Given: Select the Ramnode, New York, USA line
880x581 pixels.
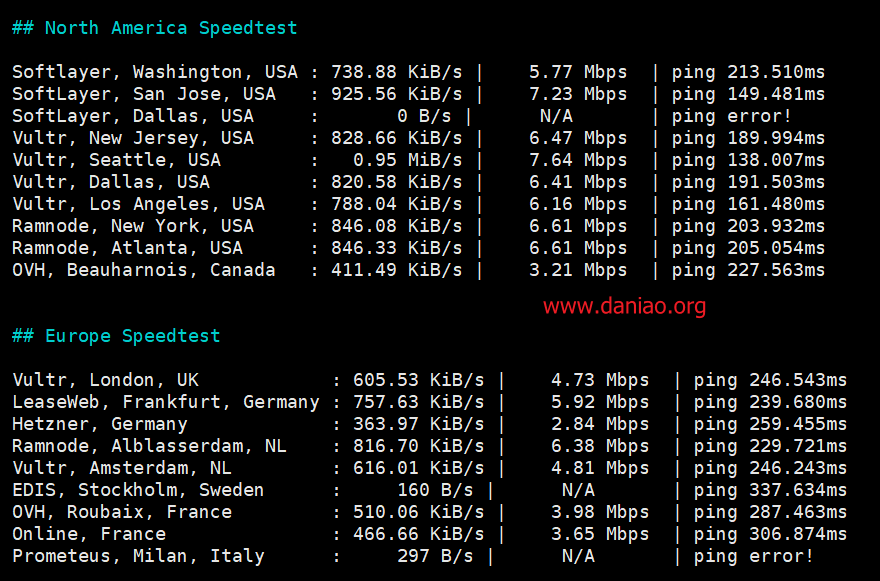Looking at the screenshot, I should 419,226.
